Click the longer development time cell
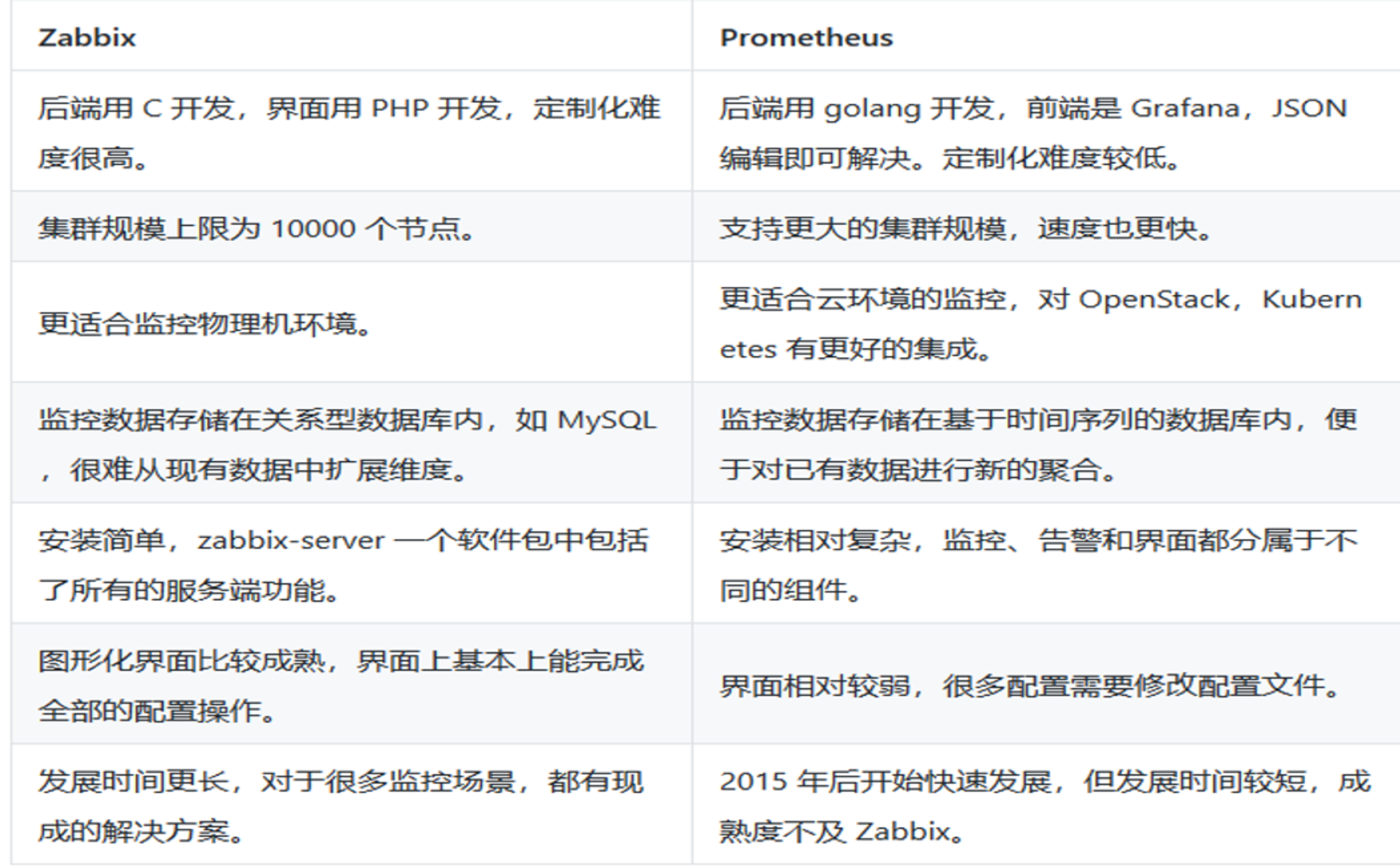Screen dimensions: 1400x867 point(340,805)
